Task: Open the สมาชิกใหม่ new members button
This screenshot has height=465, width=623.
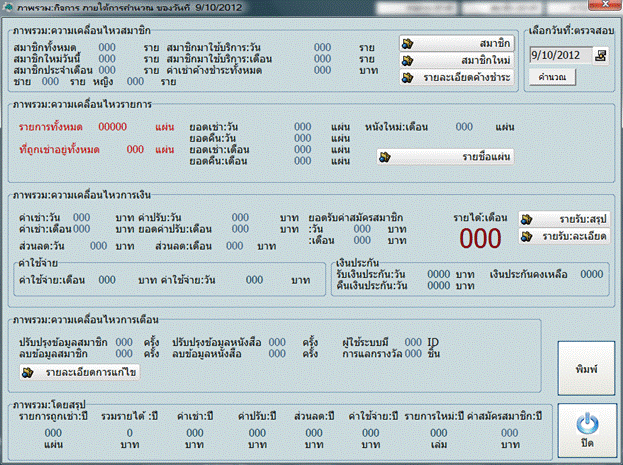Action: pos(457,60)
